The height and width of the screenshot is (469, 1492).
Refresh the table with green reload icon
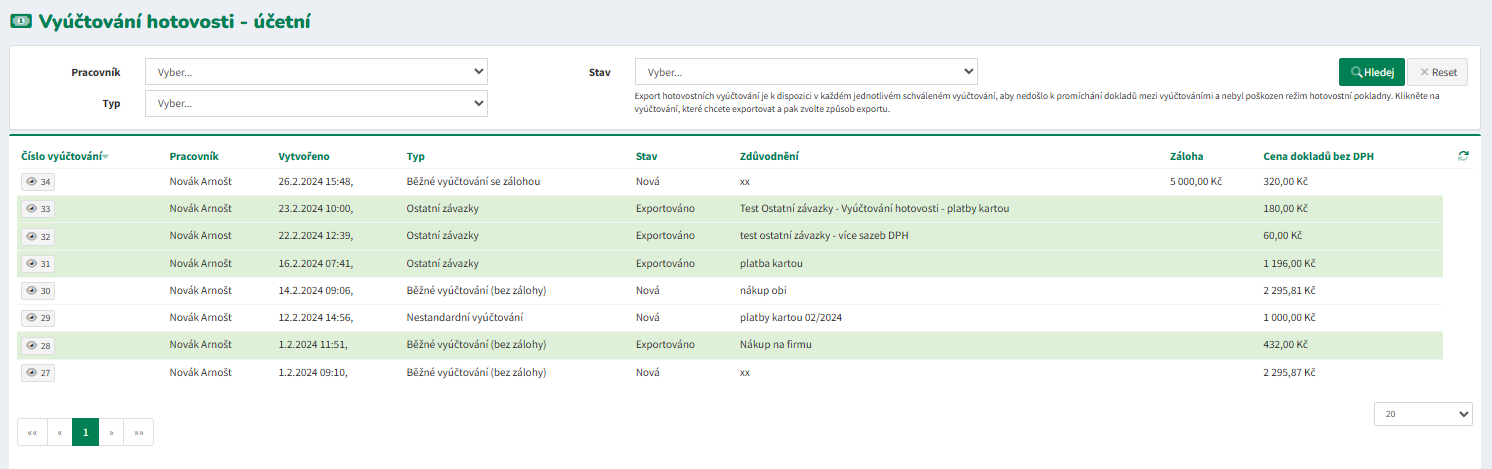(x=1463, y=156)
